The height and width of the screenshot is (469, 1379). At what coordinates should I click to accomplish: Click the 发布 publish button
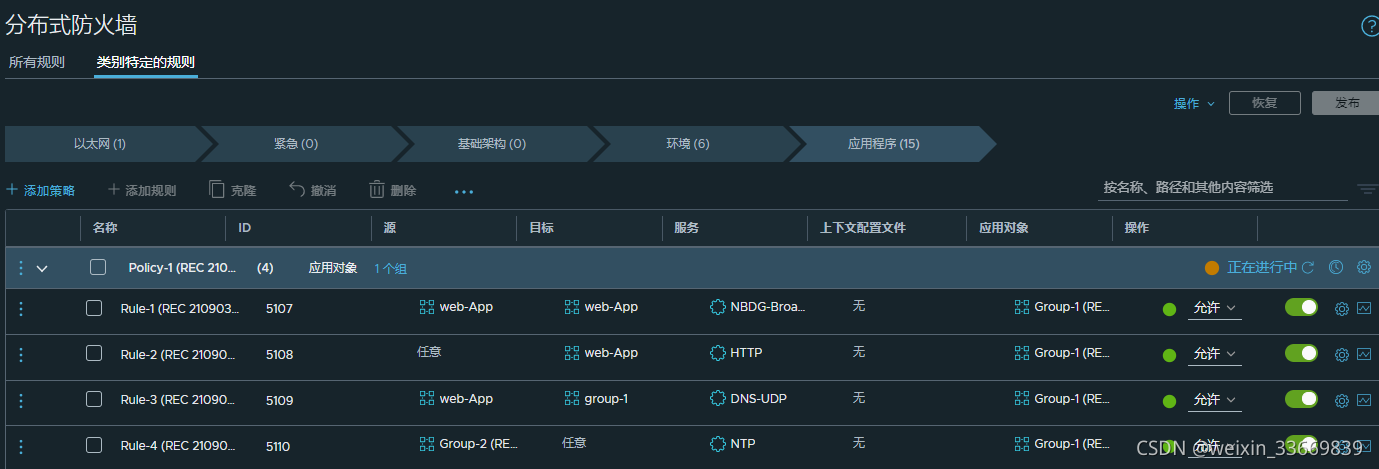(x=1346, y=104)
